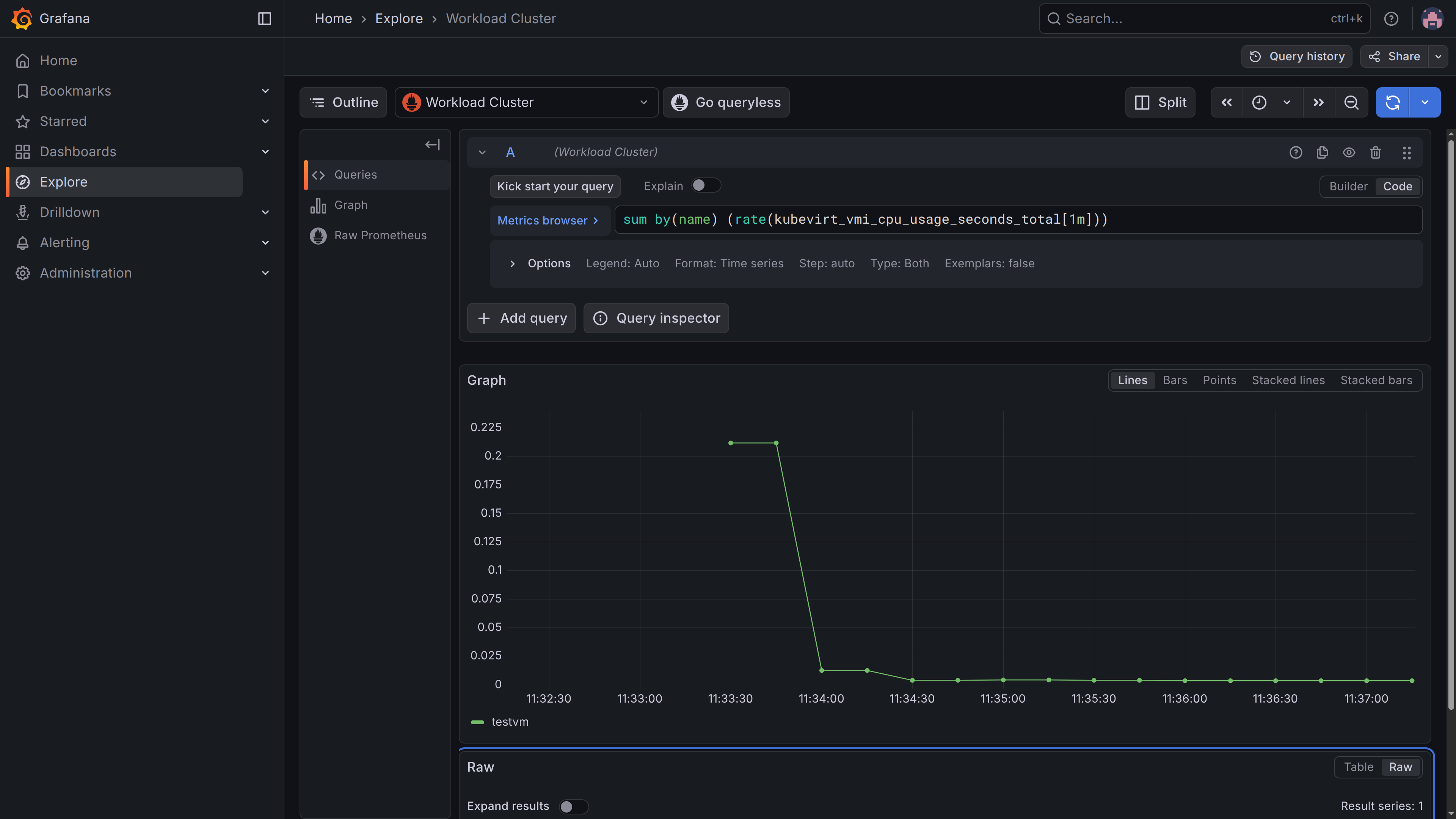Enable Expand results in the Raw panel
1456x819 pixels.
click(574, 806)
